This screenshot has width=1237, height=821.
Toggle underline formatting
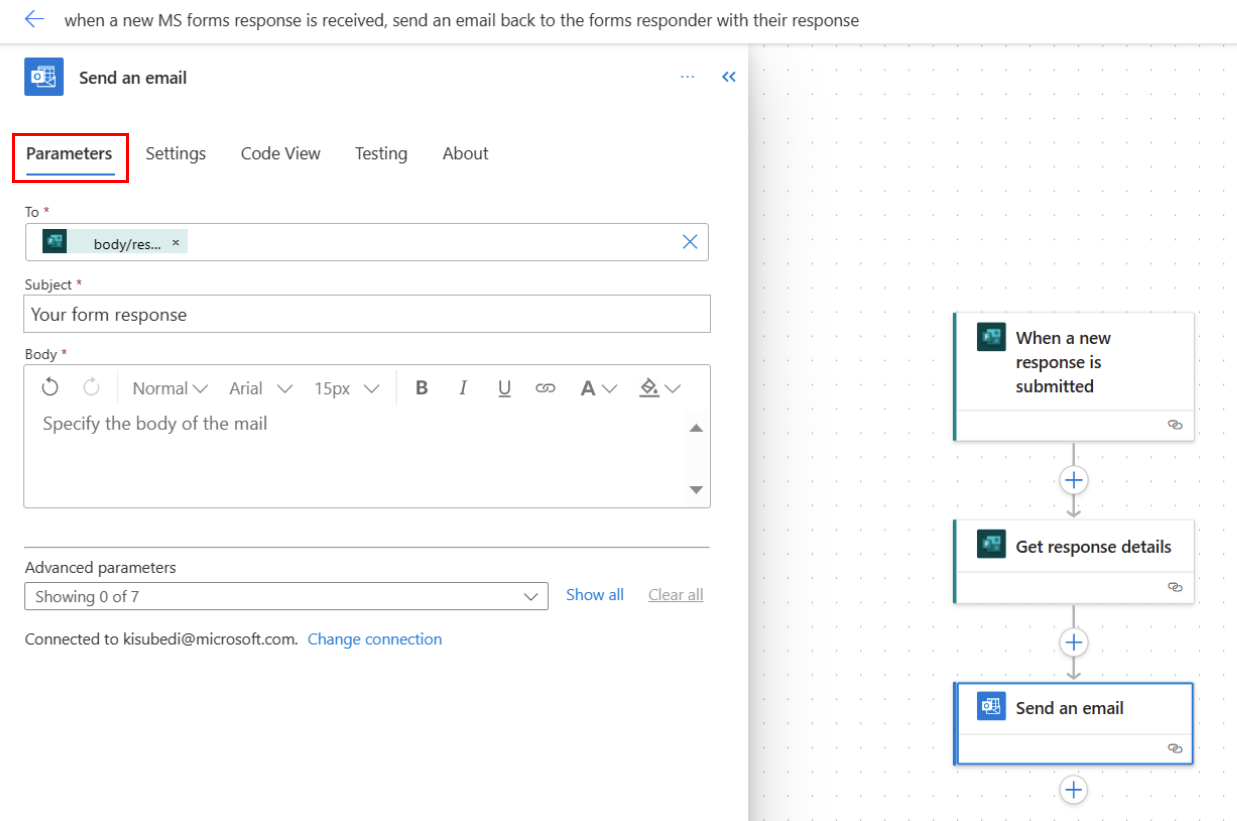point(504,388)
